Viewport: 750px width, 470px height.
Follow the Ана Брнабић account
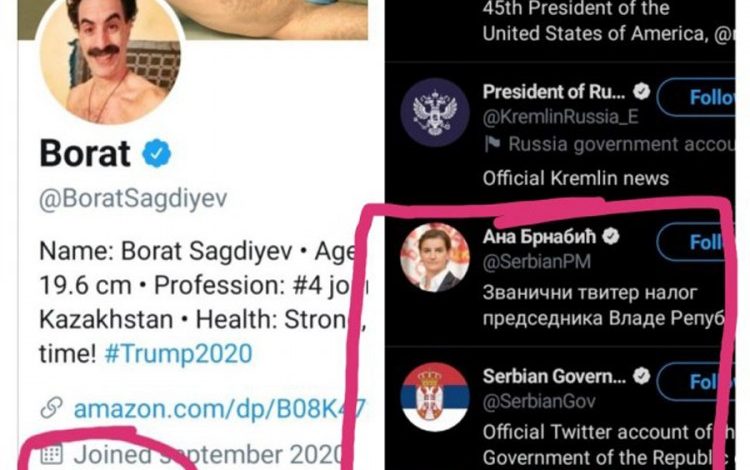[703, 242]
